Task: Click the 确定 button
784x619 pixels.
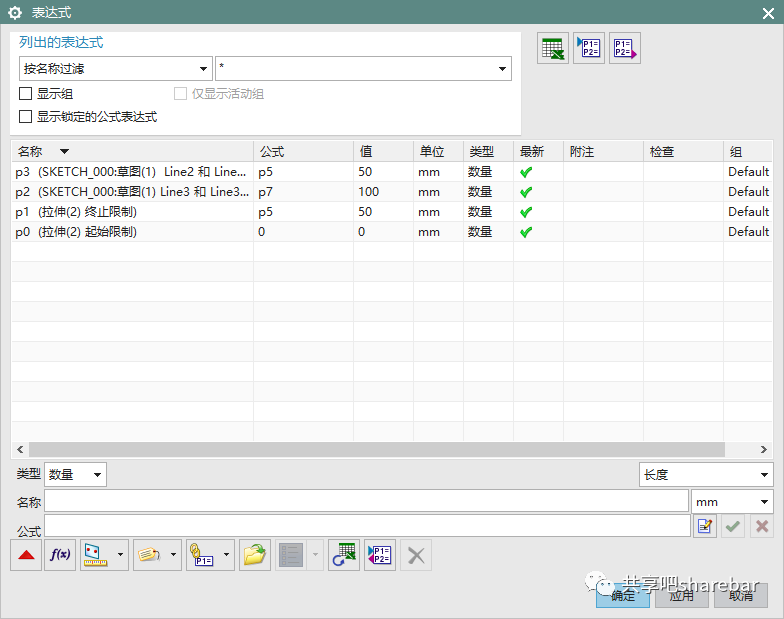Action: [622, 595]
